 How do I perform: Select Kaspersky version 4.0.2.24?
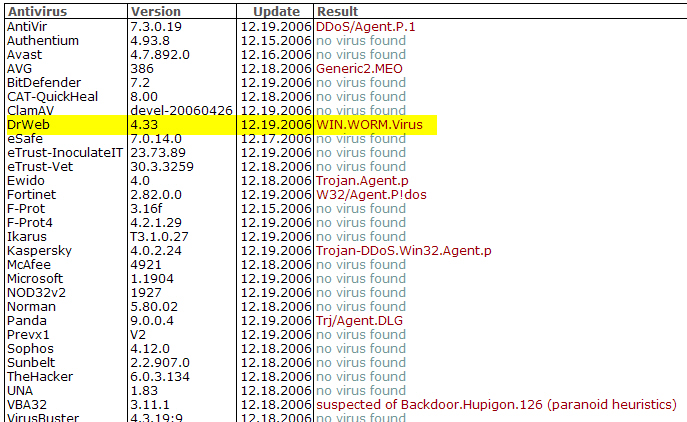point(156,251)
